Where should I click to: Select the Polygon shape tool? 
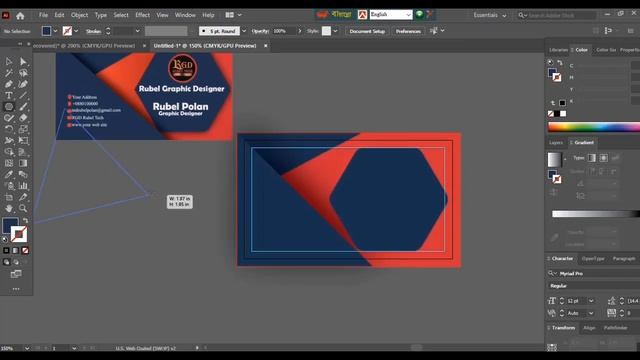(9, 107)
